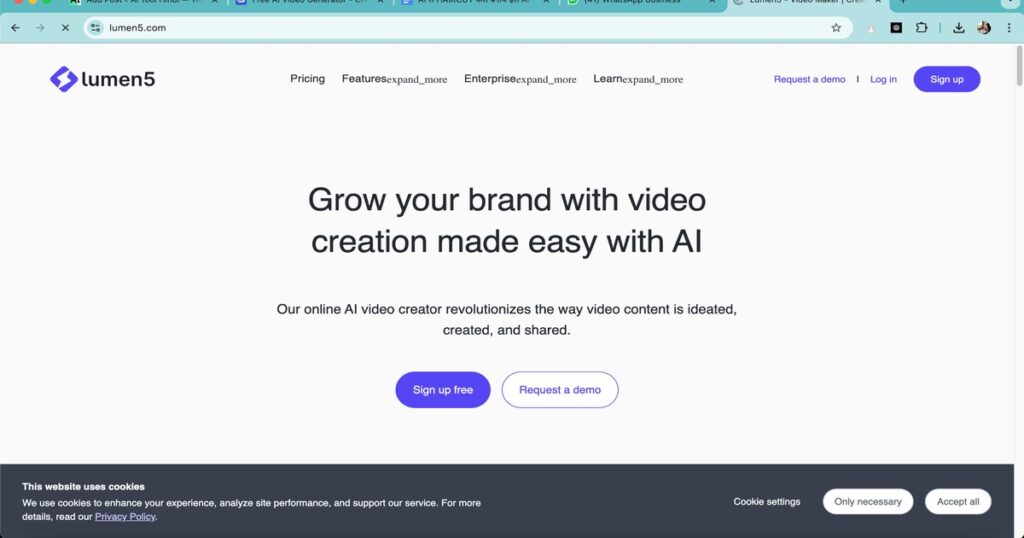Open the browser extensions puzzle icon
This screenshot has height=538, width=1024.
click(921, 27)
